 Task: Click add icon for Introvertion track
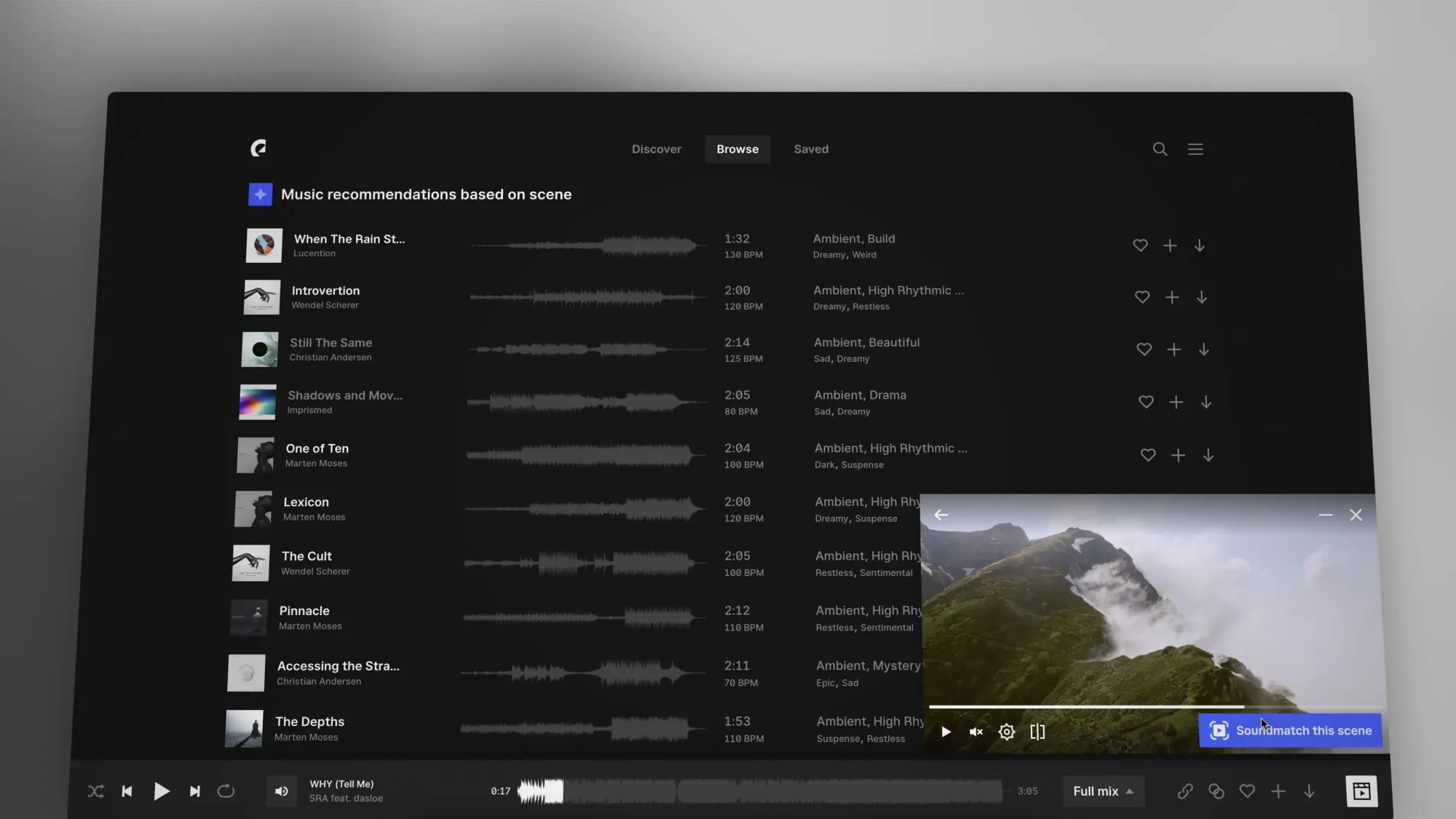tap(1172, 297)
